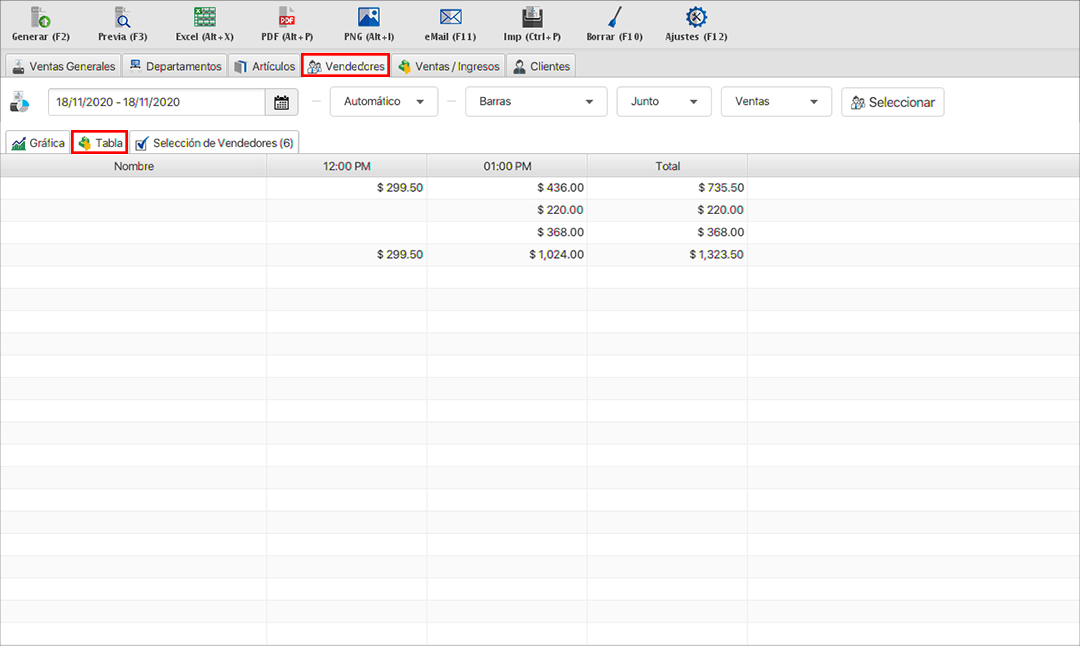Viewport: 1080px width, 646px height.
Task: Open Ajustes (F12) settings gear
Action: pos(696,18)
